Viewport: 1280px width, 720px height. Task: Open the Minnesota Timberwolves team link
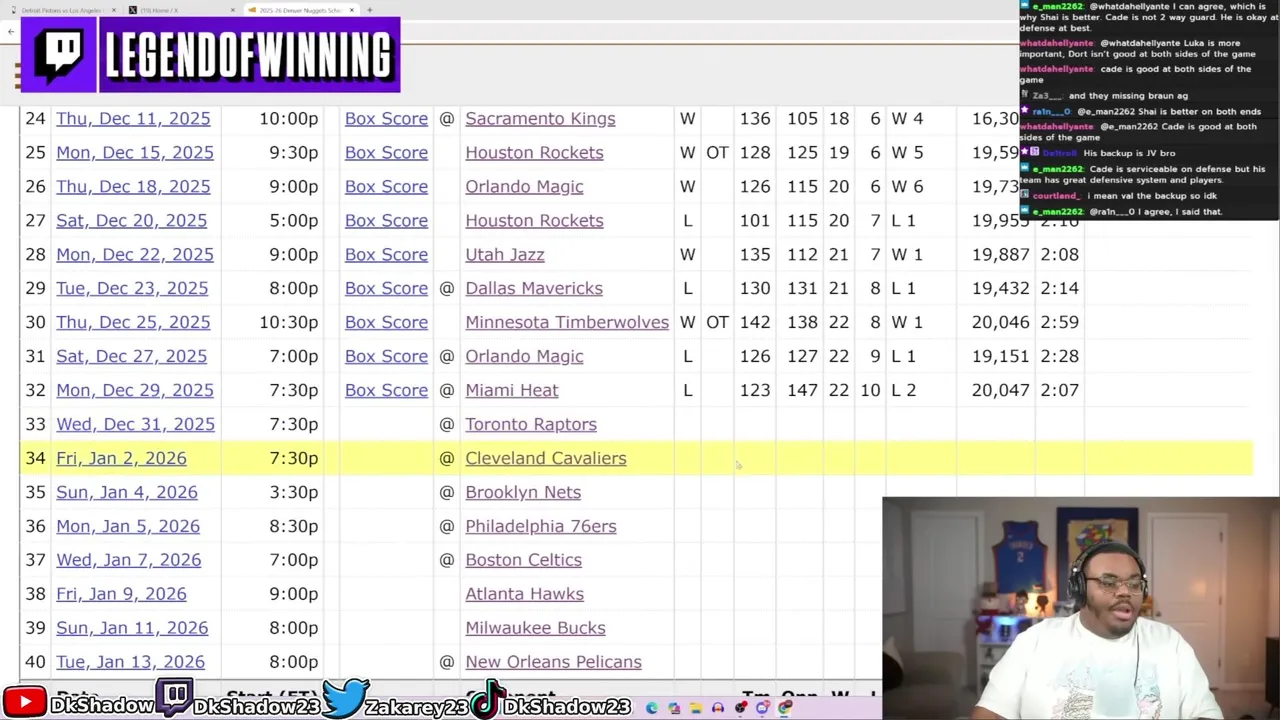click(x=567, y=323)
